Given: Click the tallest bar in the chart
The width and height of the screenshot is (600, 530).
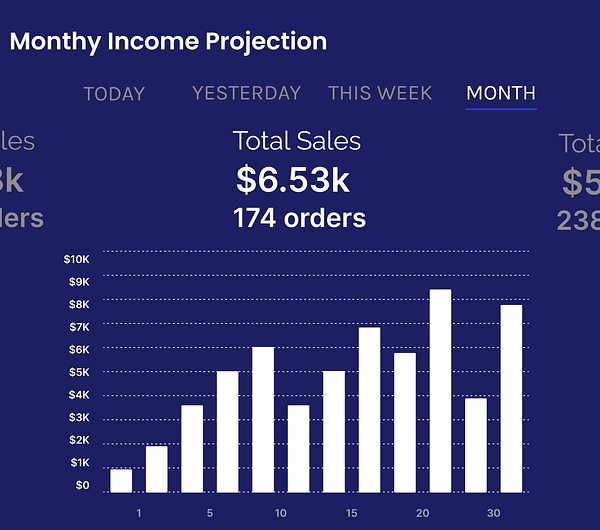Looking at the screenshot, I should (x=440, y=391).
